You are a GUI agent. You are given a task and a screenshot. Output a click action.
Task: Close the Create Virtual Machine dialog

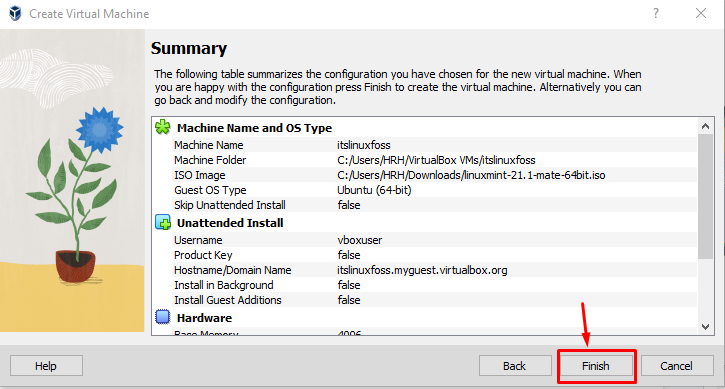coord(701,13)
